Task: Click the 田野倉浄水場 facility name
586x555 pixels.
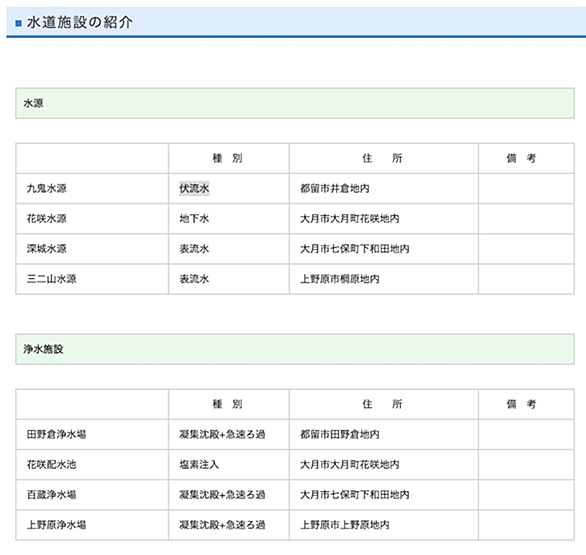Action: 56,434
